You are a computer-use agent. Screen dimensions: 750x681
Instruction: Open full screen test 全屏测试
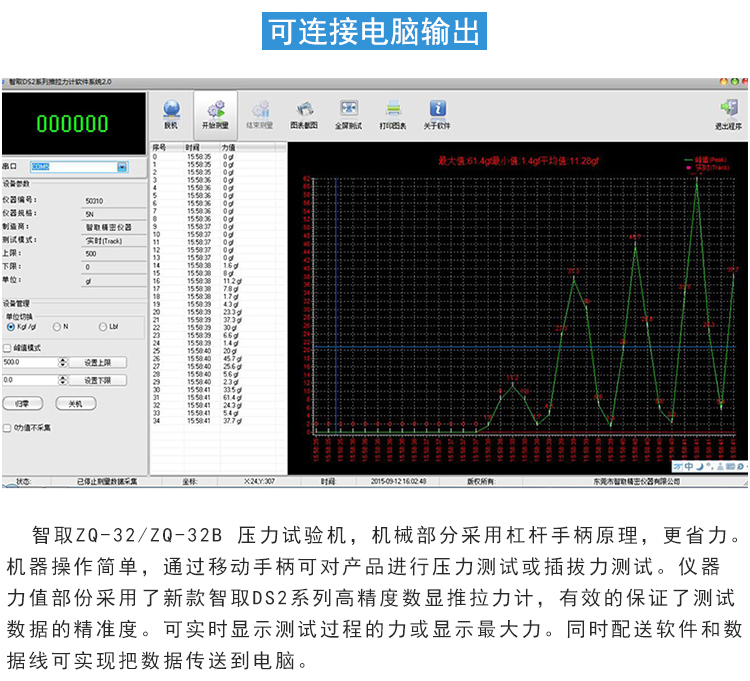pos(348,110)
